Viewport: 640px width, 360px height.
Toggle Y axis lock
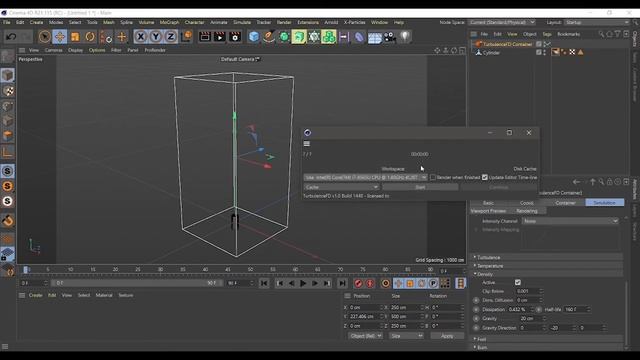click(x=156, y=37)
